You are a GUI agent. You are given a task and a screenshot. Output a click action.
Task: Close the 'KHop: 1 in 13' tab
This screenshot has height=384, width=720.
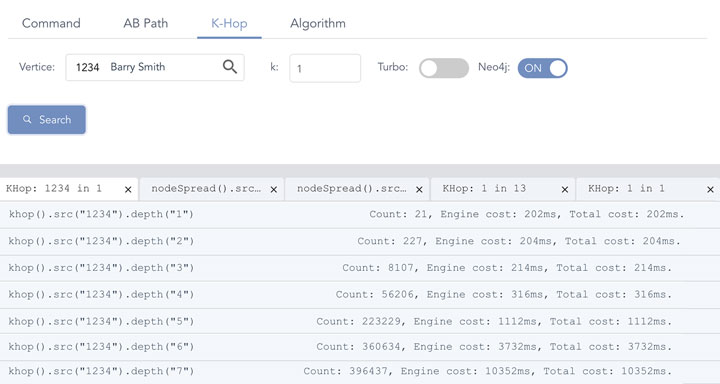click(x=565, y=189)
